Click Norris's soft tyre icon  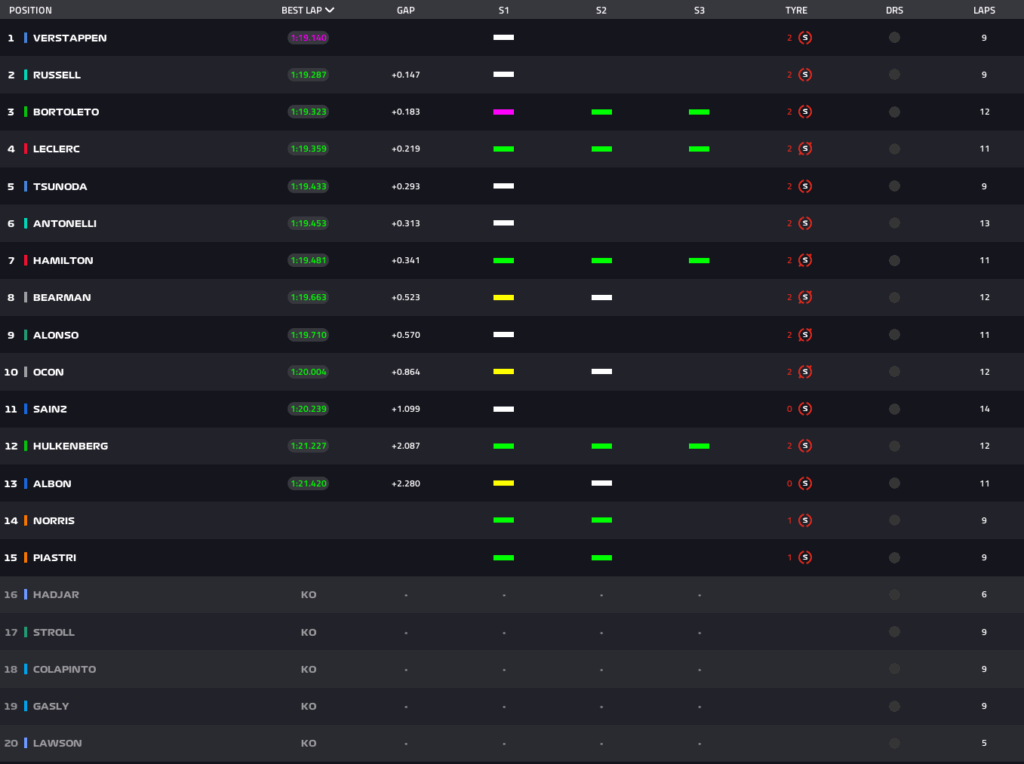pyautogui.click(x=805, y=520)
